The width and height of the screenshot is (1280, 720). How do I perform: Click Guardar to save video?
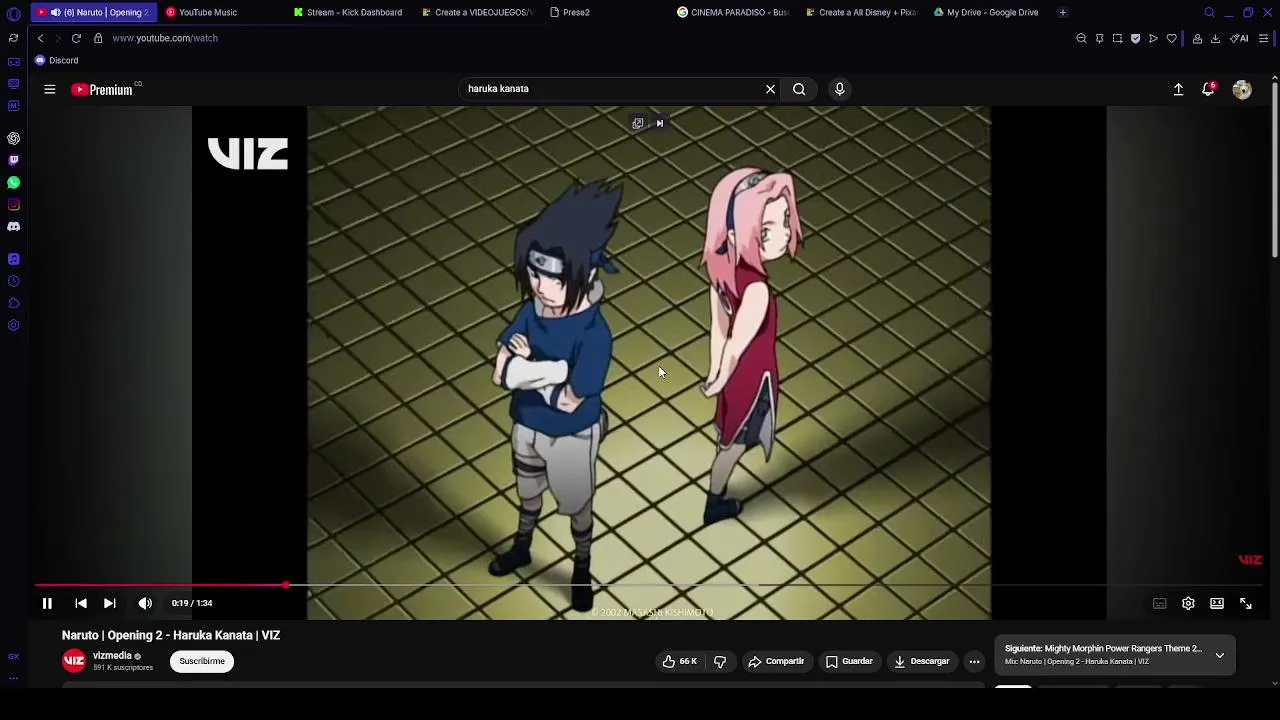[849, 661]
